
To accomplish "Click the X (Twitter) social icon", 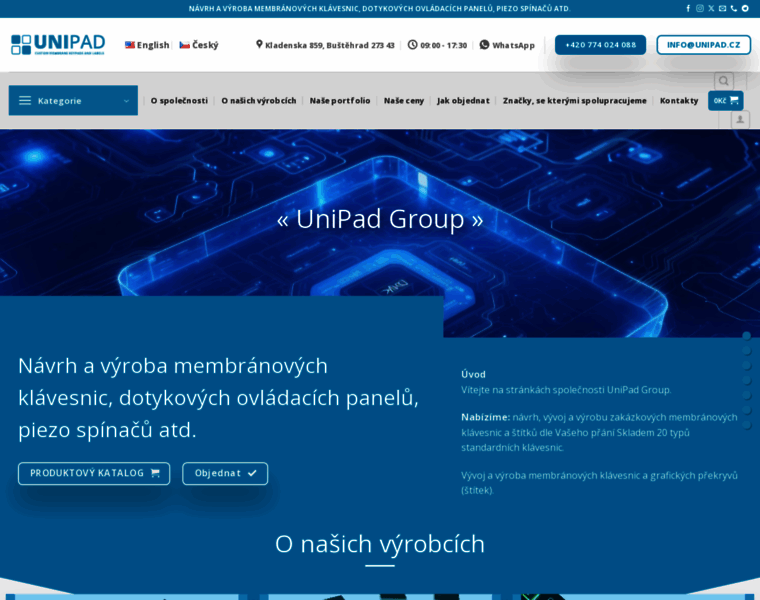I will (711, 8).
